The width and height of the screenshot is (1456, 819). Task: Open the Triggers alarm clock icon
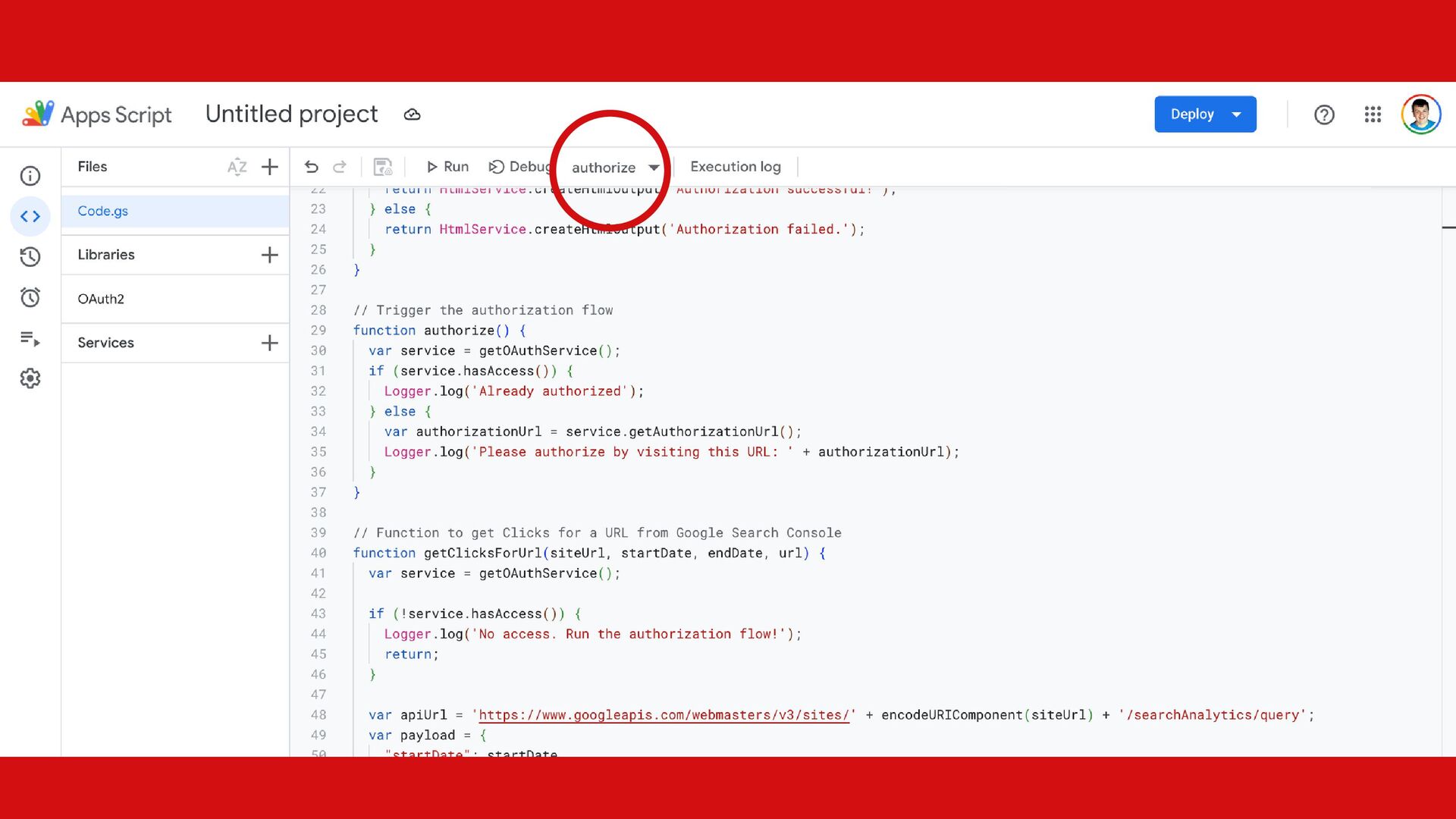tap(30, 297)
